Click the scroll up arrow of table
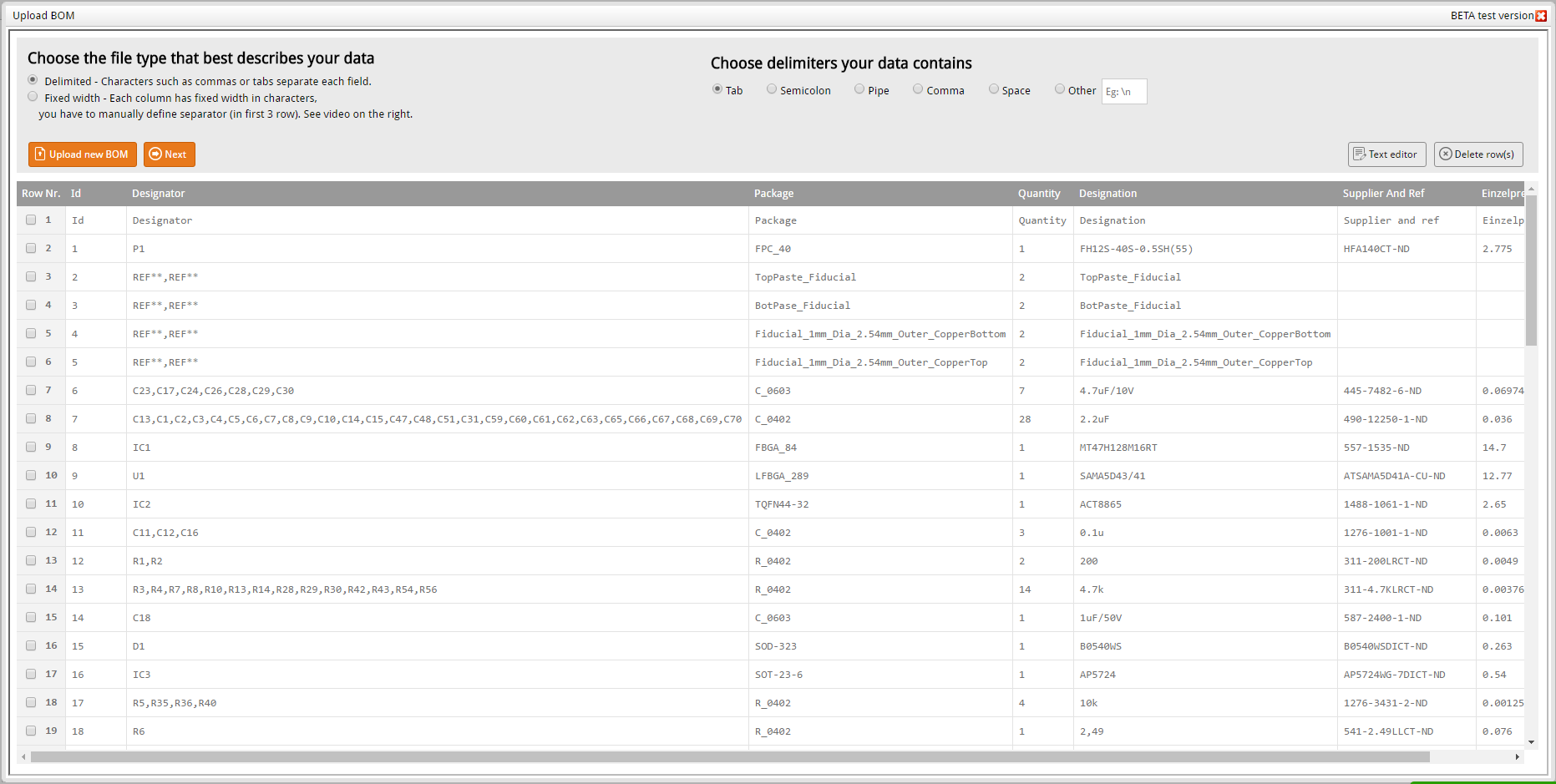 pyautogui.click(x=1531, y=189)
